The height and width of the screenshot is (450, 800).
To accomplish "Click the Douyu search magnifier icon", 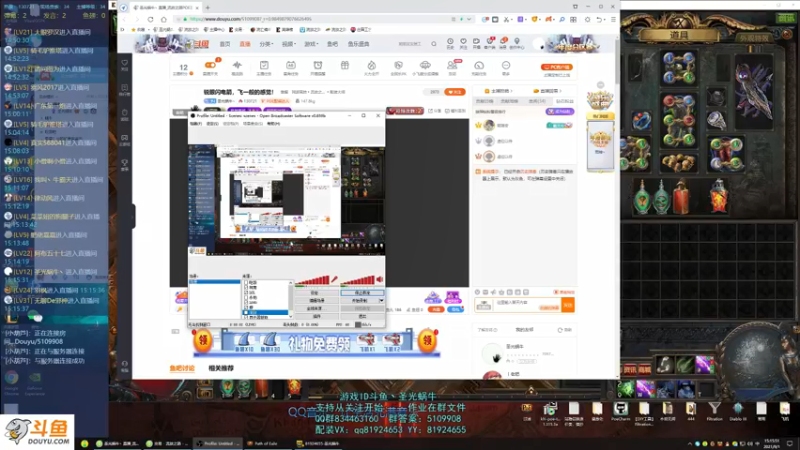I will (x=434, y=44).
